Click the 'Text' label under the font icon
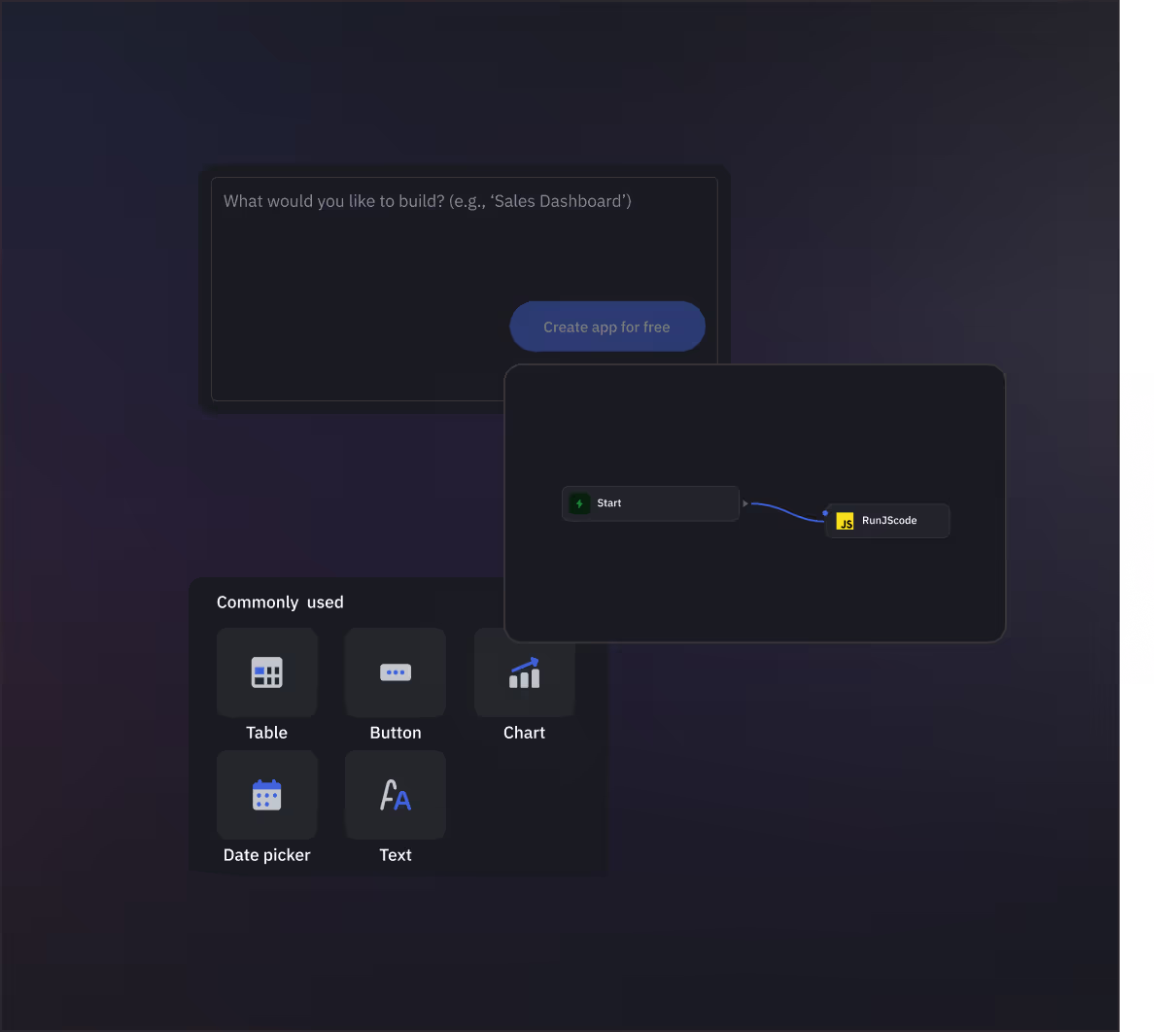 click(396, 855)
